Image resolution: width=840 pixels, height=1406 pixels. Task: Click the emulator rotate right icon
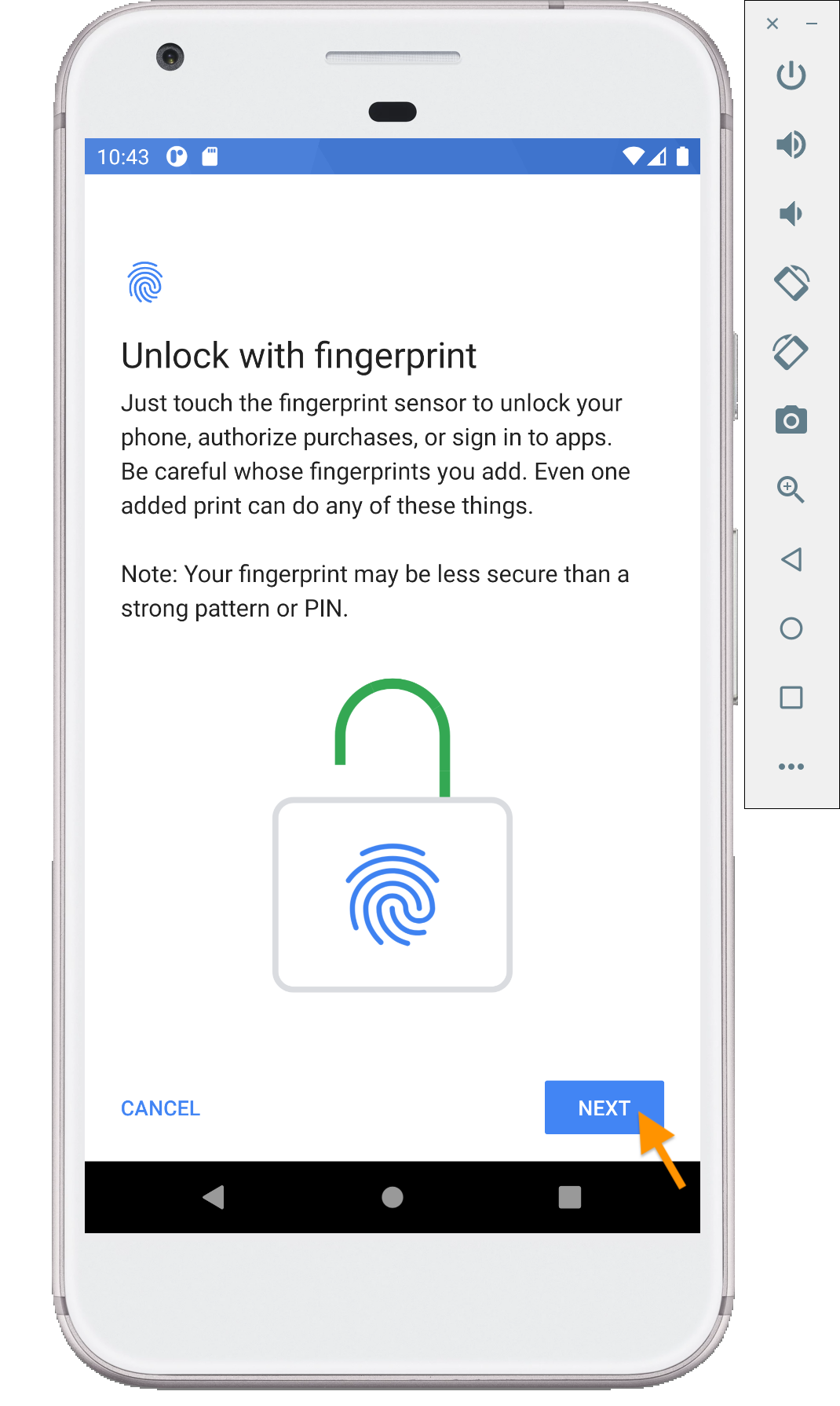click(x=791, y=352)
